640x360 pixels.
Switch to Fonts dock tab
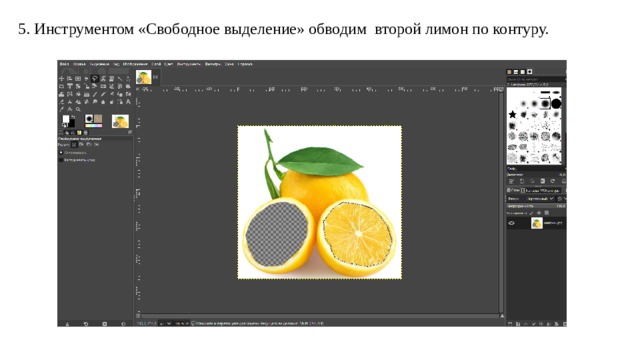(516, 72)
